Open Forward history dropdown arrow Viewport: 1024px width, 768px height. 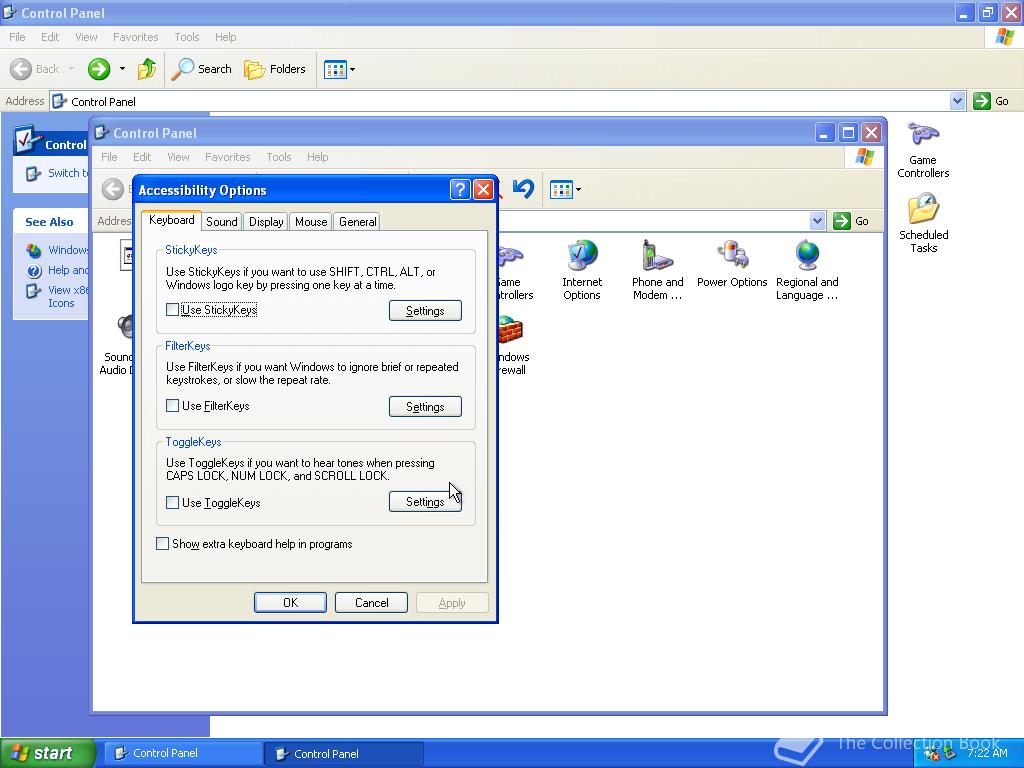click(122, 69)
